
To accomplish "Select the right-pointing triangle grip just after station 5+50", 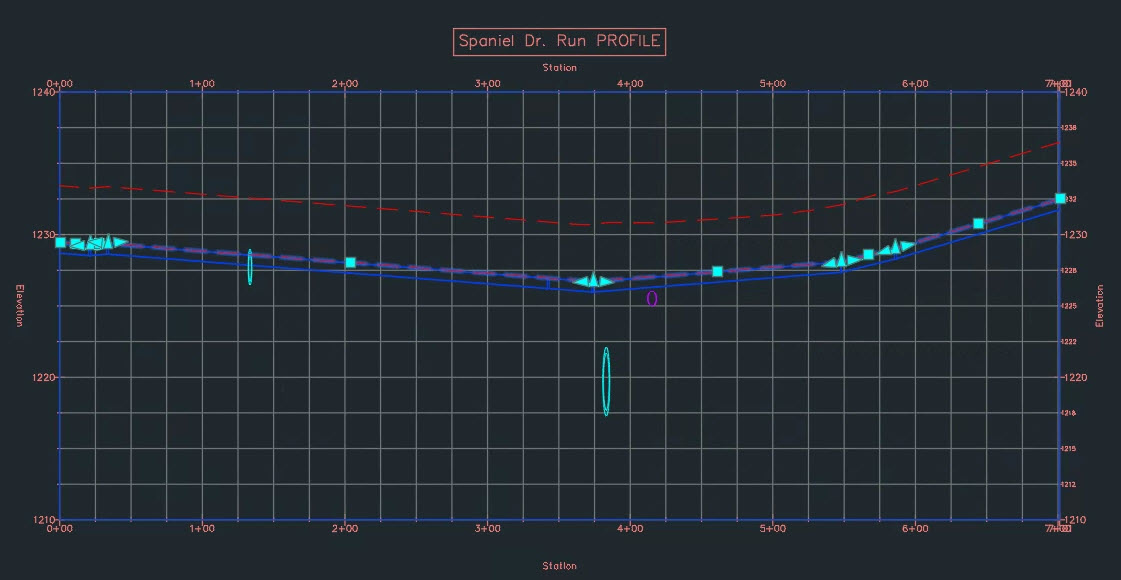I will click(x=854, y=260).
